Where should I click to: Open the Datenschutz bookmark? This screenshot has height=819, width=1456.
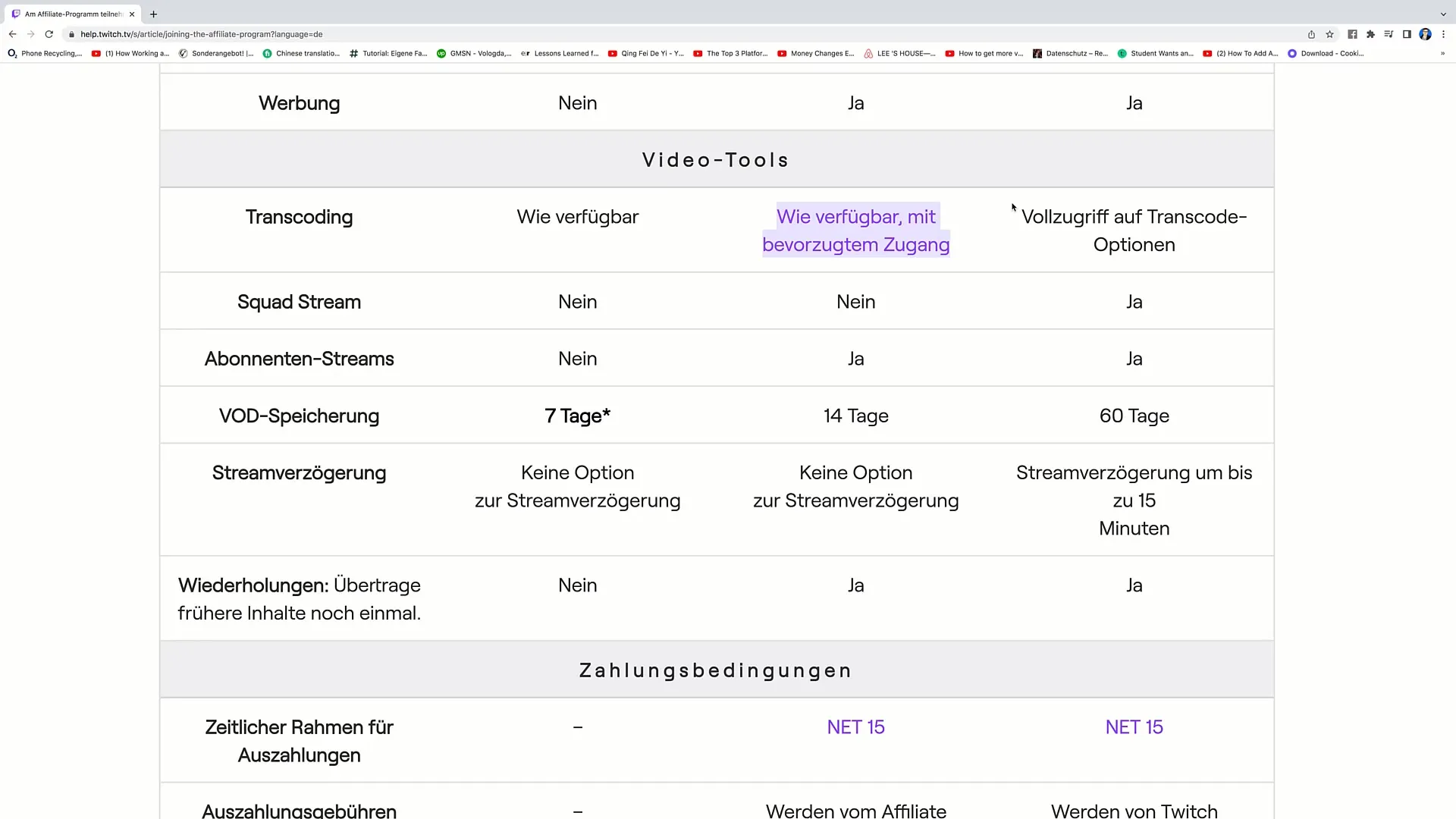click(x=1071, y=54)
